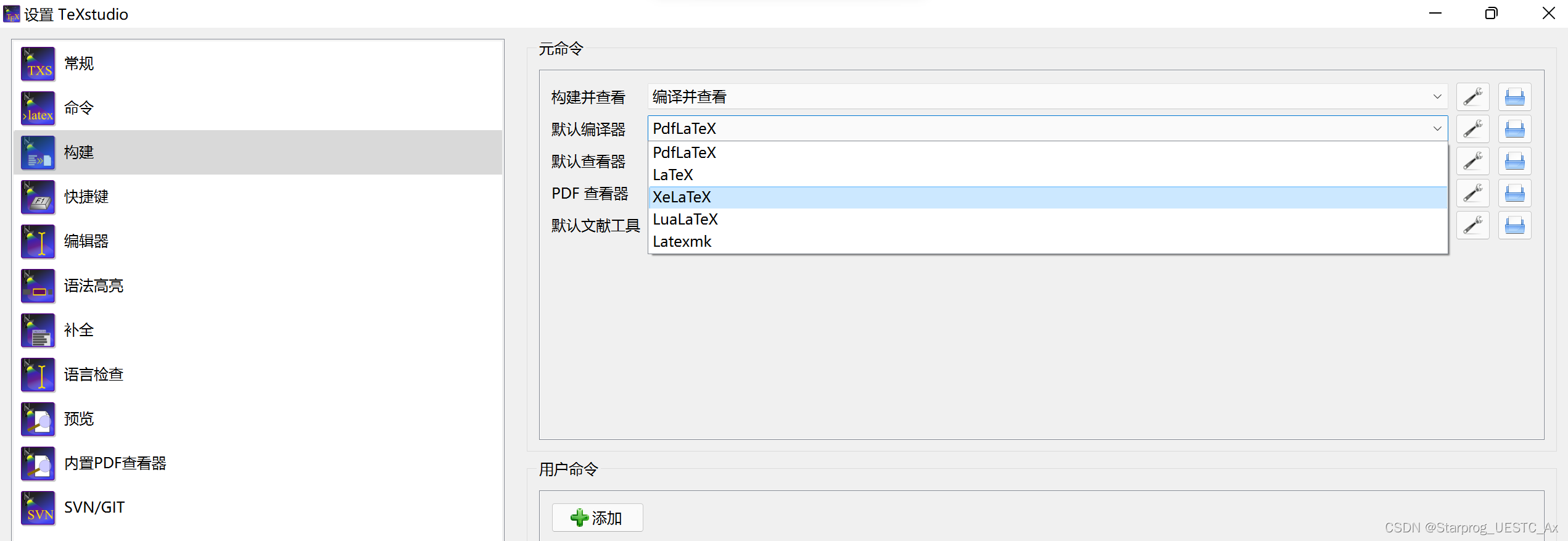This screenshot has height=541, width=1568.
Task: Select the 补全 category label
Action: coord(79,330)
